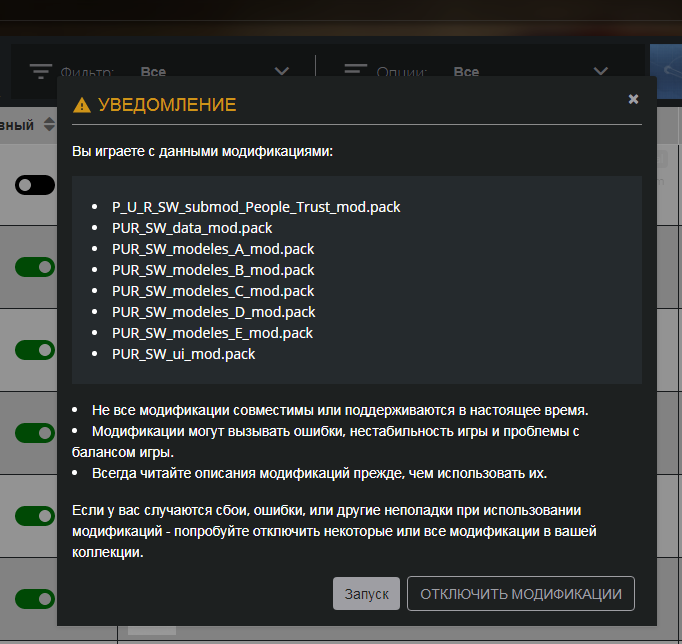Click the filter funnel icon
Image resolution: width=682 pixels, height=644 pixels.
click(x=40, y=71)
